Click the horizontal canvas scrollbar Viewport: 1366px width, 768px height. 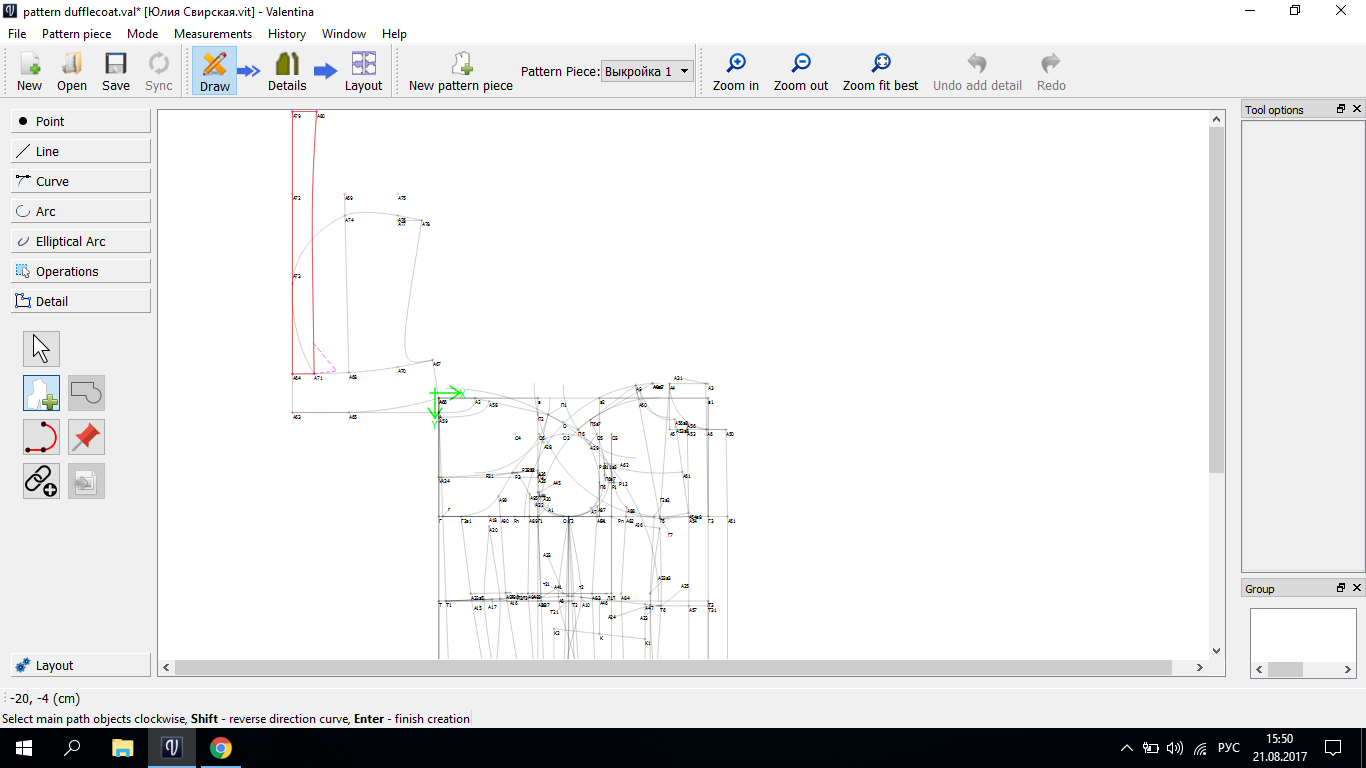[x=673, y=667]
